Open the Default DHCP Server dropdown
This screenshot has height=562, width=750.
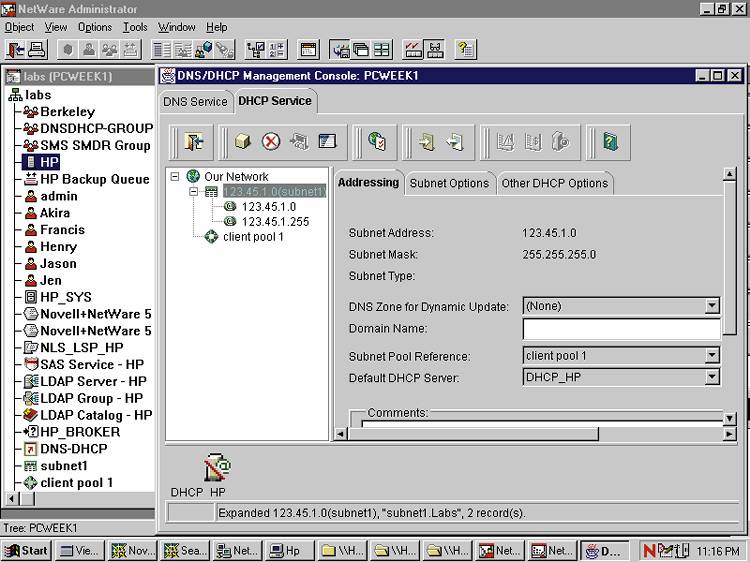coord(712,377)
